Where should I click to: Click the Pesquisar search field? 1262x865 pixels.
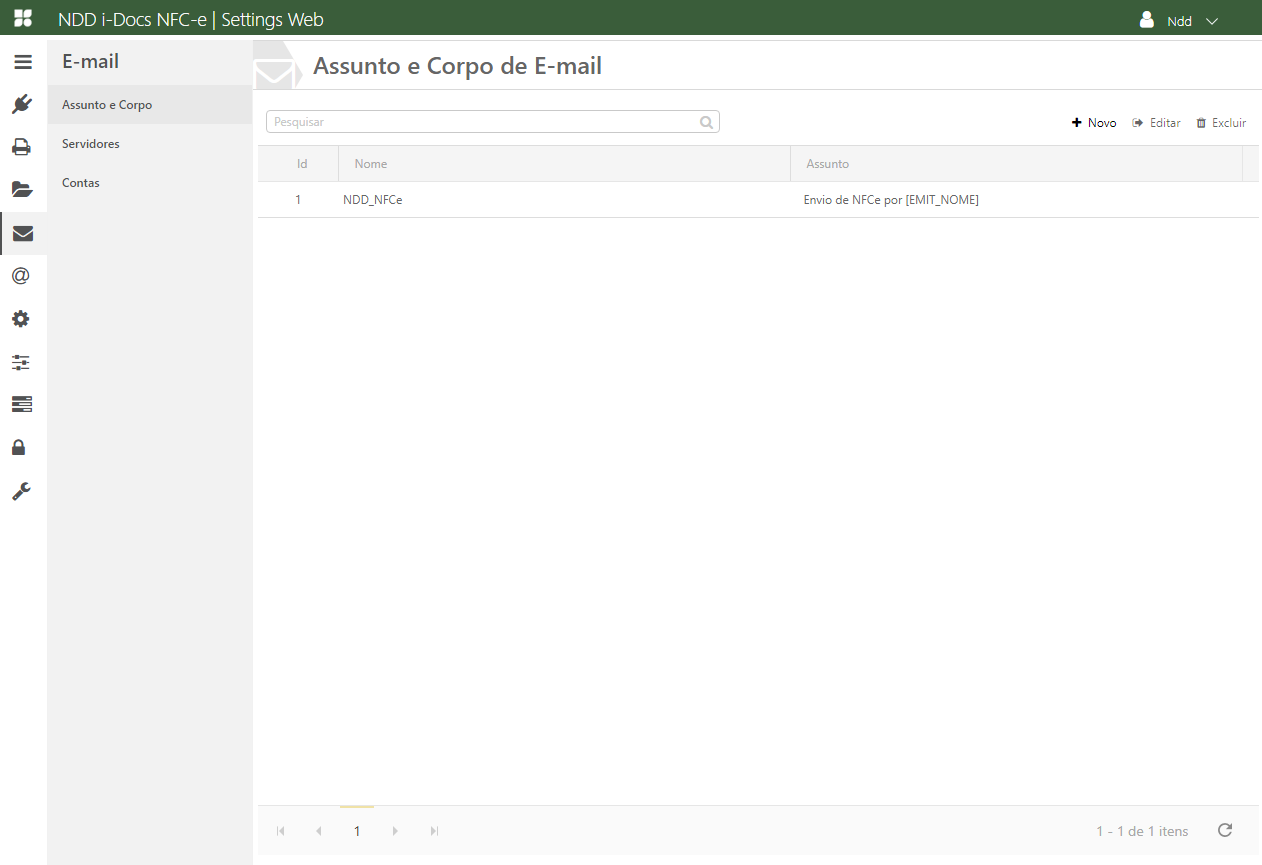pos(484,122)
